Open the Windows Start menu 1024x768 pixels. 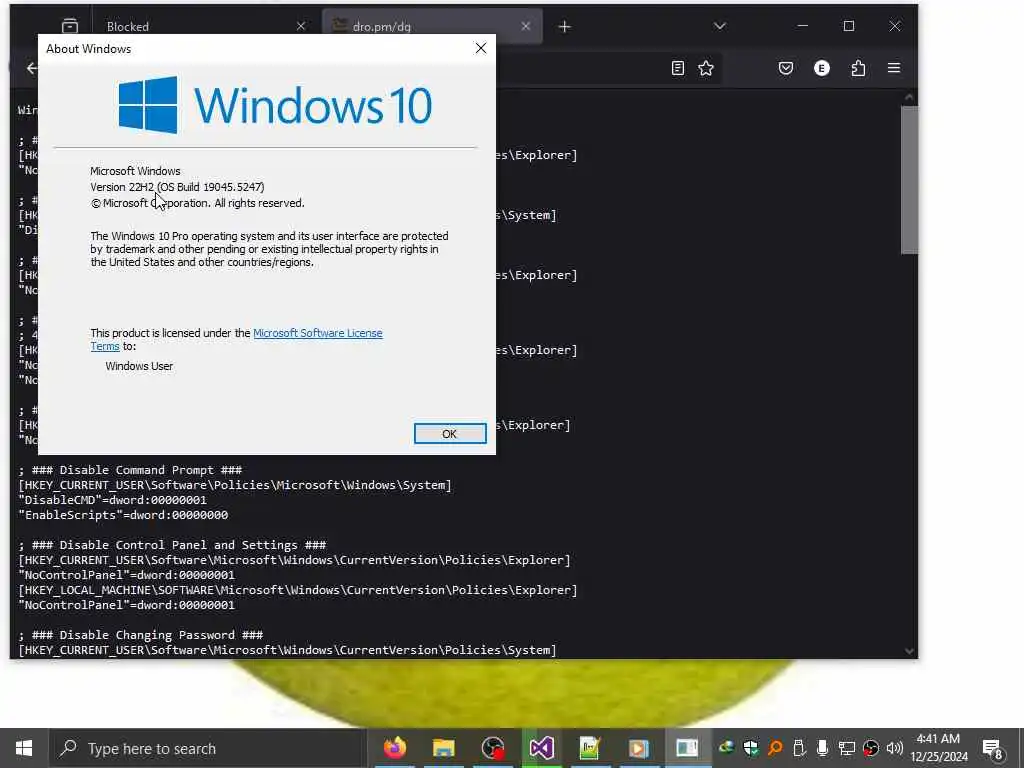24,748
